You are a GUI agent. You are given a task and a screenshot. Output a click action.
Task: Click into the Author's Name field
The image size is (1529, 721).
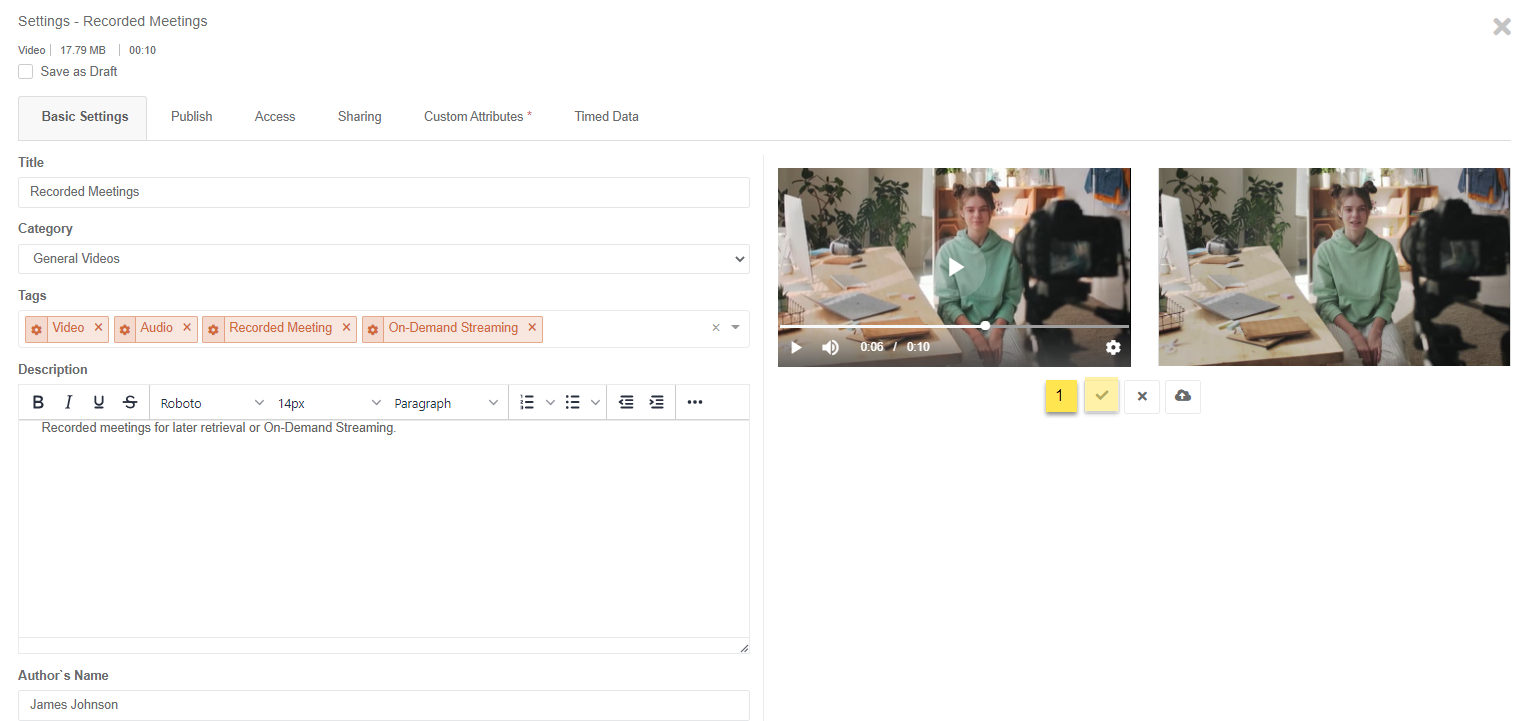click(384, 705)
